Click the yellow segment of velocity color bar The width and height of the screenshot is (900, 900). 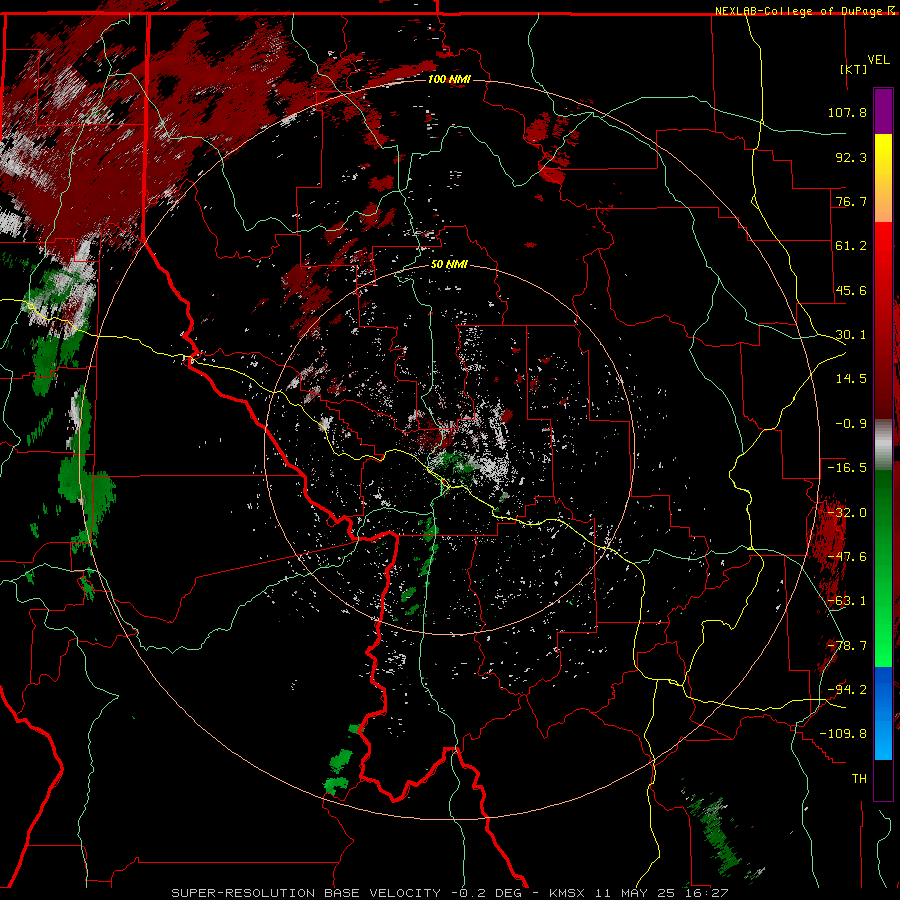[x=883, y=178]
